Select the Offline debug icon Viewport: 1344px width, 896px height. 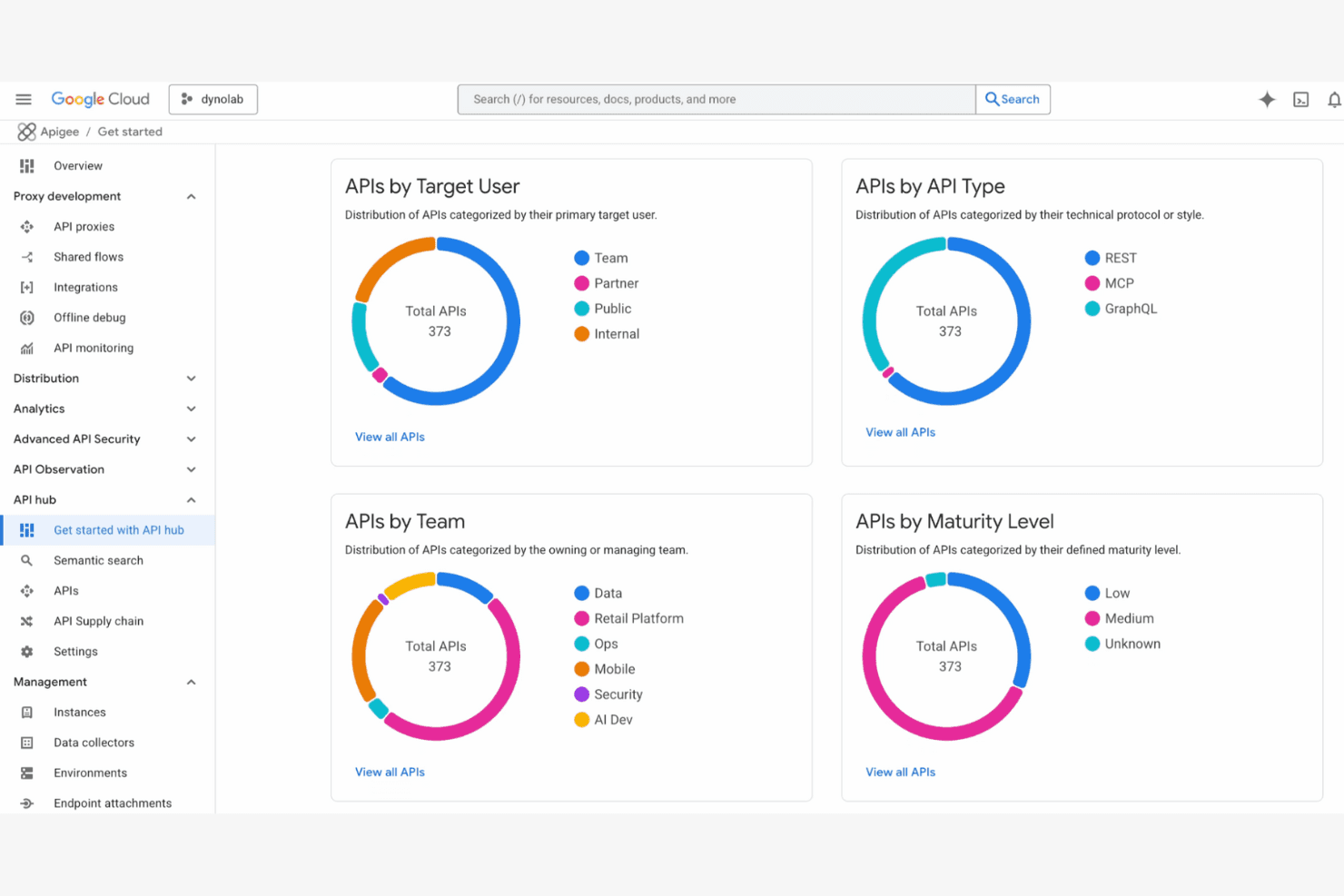(x=27, y=318)
